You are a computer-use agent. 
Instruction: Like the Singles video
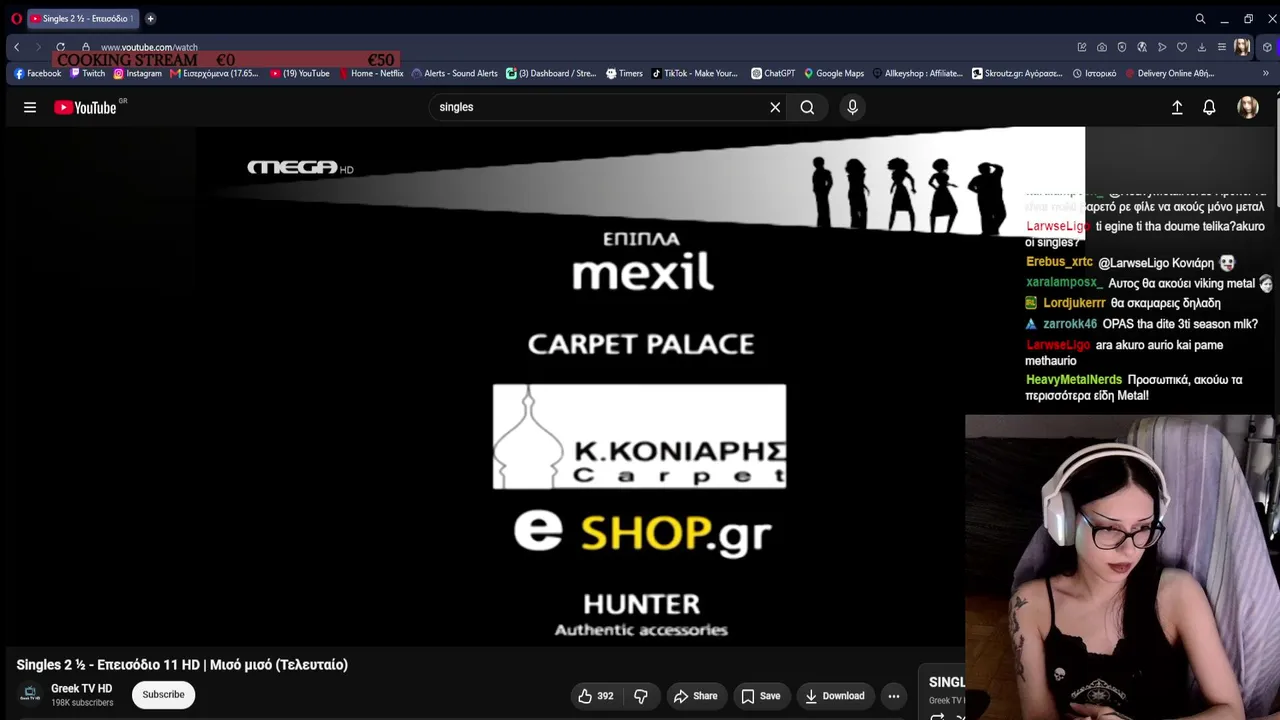(x=596, y=696)
